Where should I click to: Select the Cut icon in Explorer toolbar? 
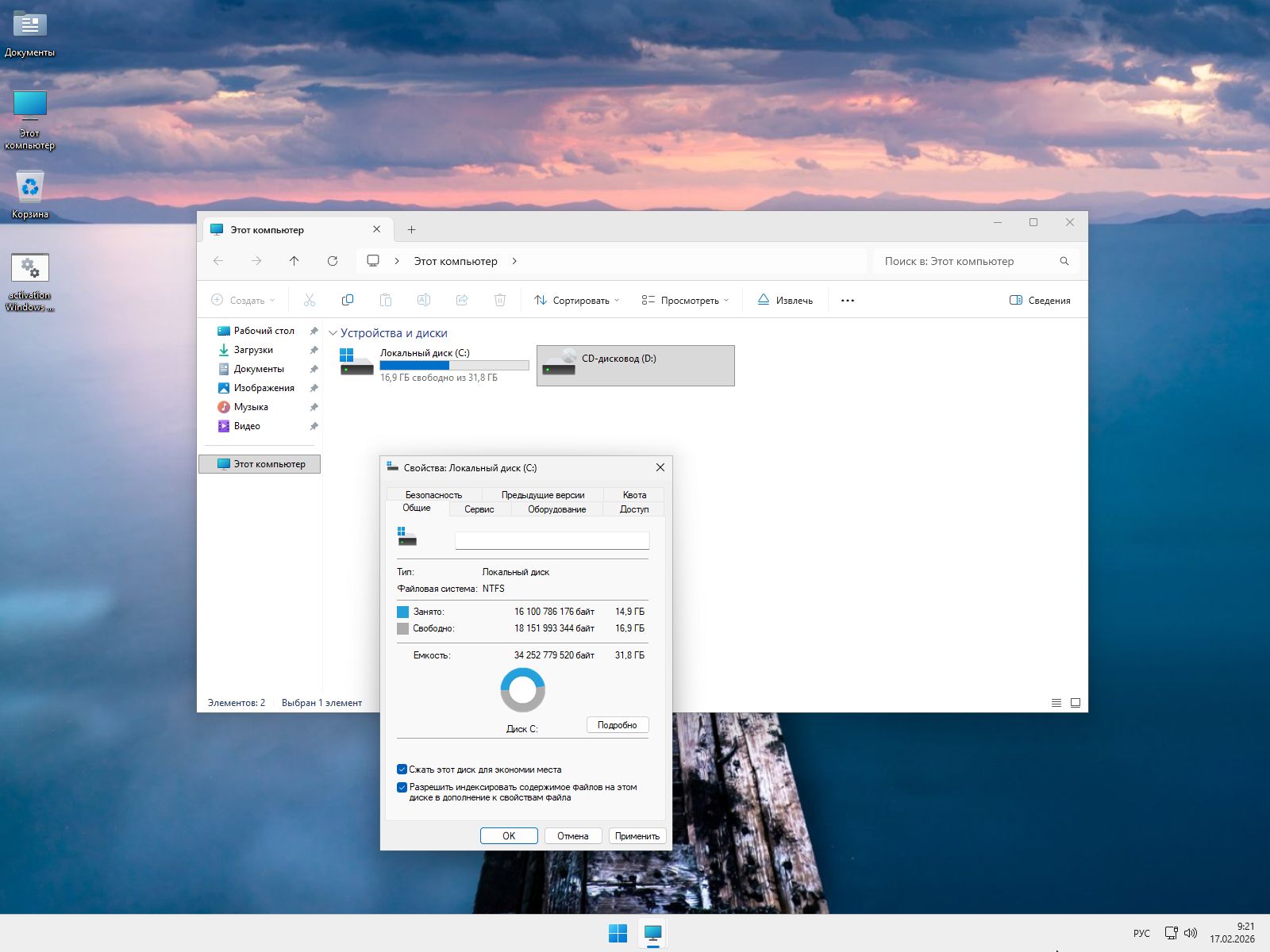click(x=310, y=300)
